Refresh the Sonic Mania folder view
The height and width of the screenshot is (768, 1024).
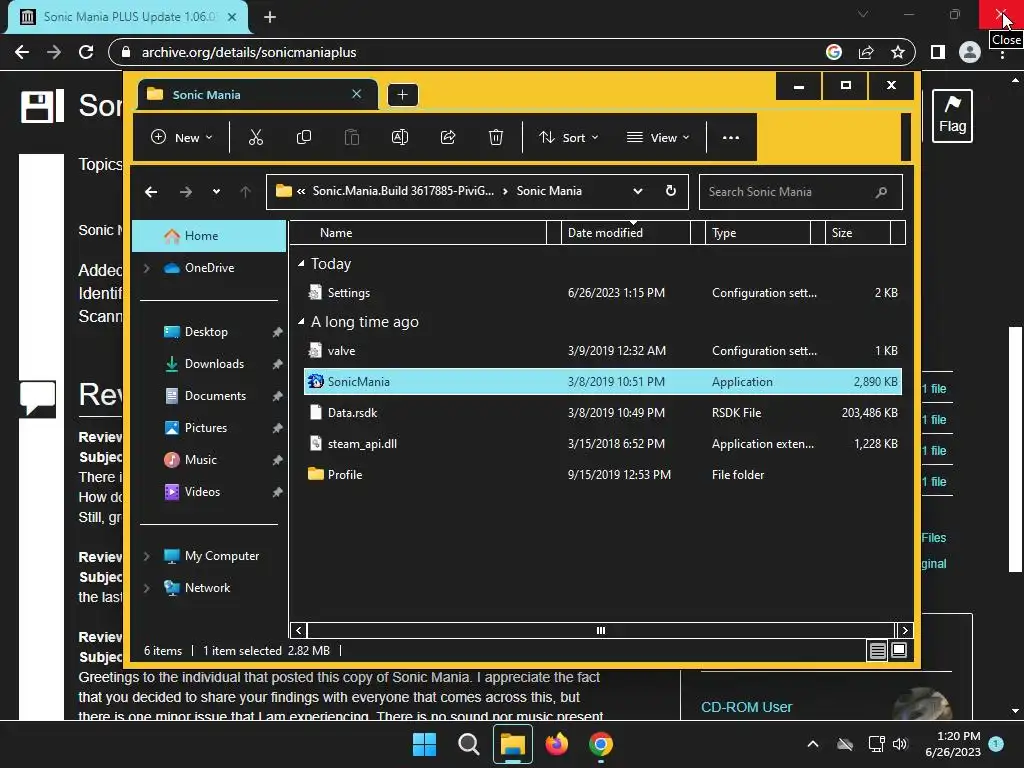[671, 191]
